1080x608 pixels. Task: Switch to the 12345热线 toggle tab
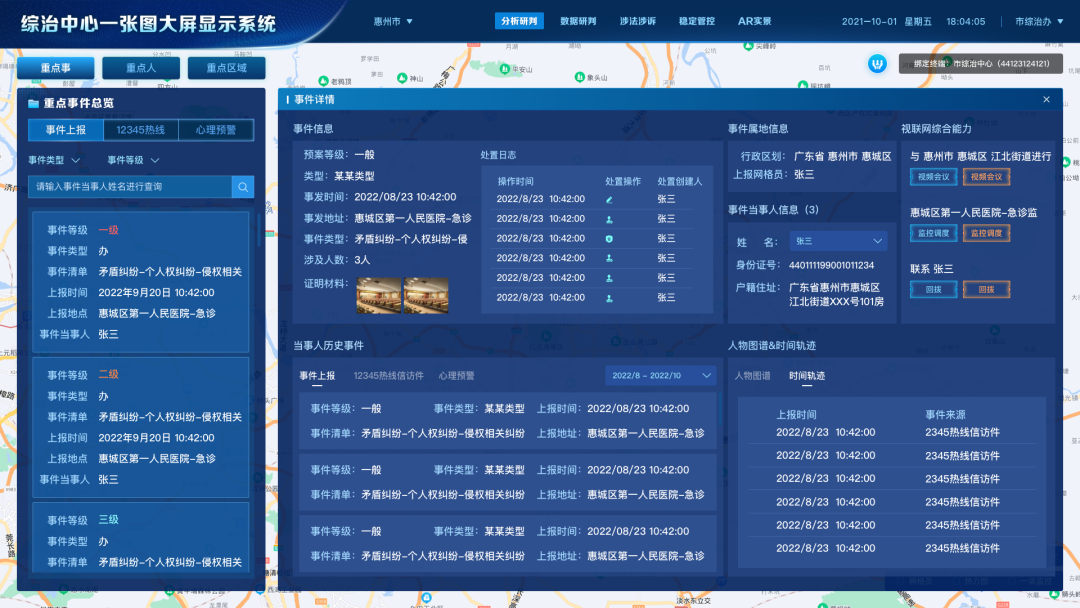(x=140, y=130)
